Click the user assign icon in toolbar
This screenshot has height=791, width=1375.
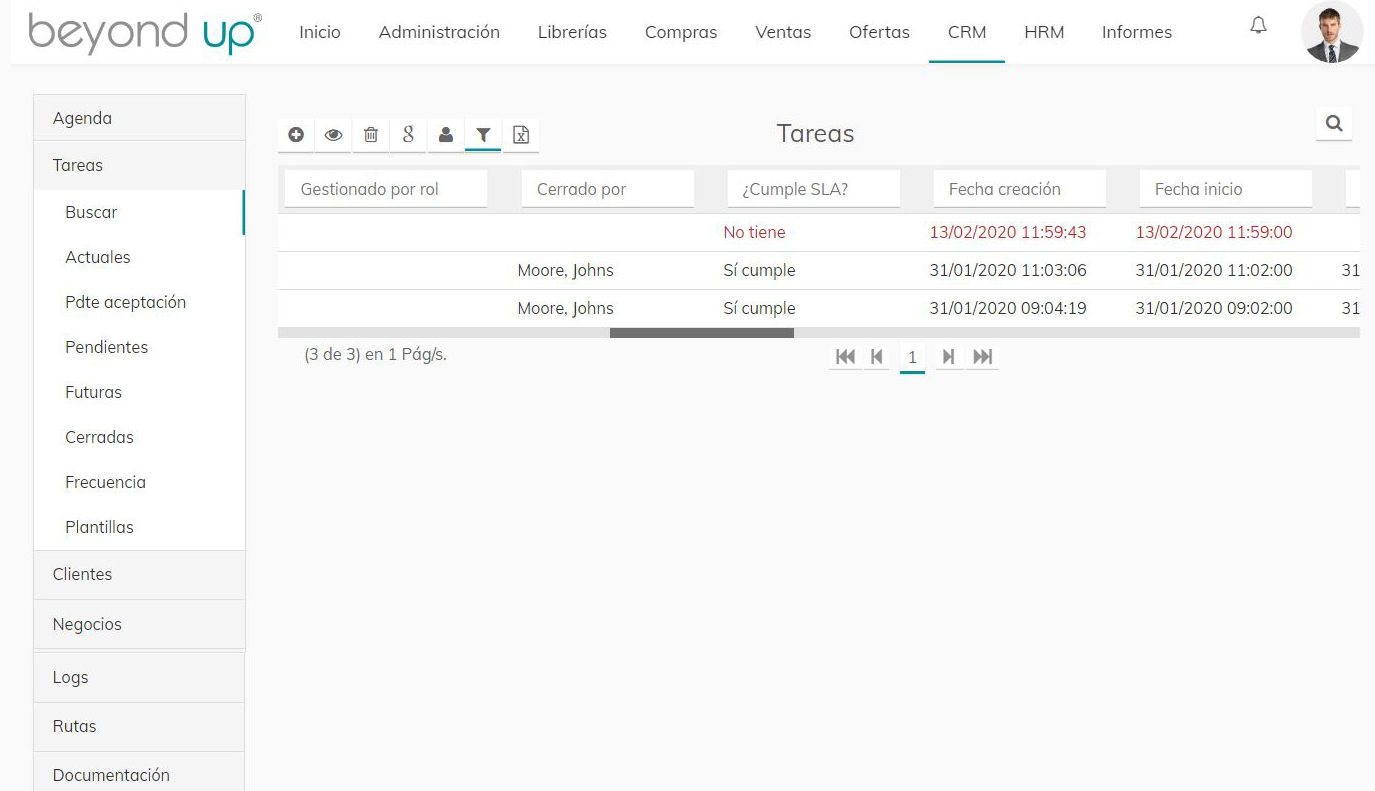(446, 135)
